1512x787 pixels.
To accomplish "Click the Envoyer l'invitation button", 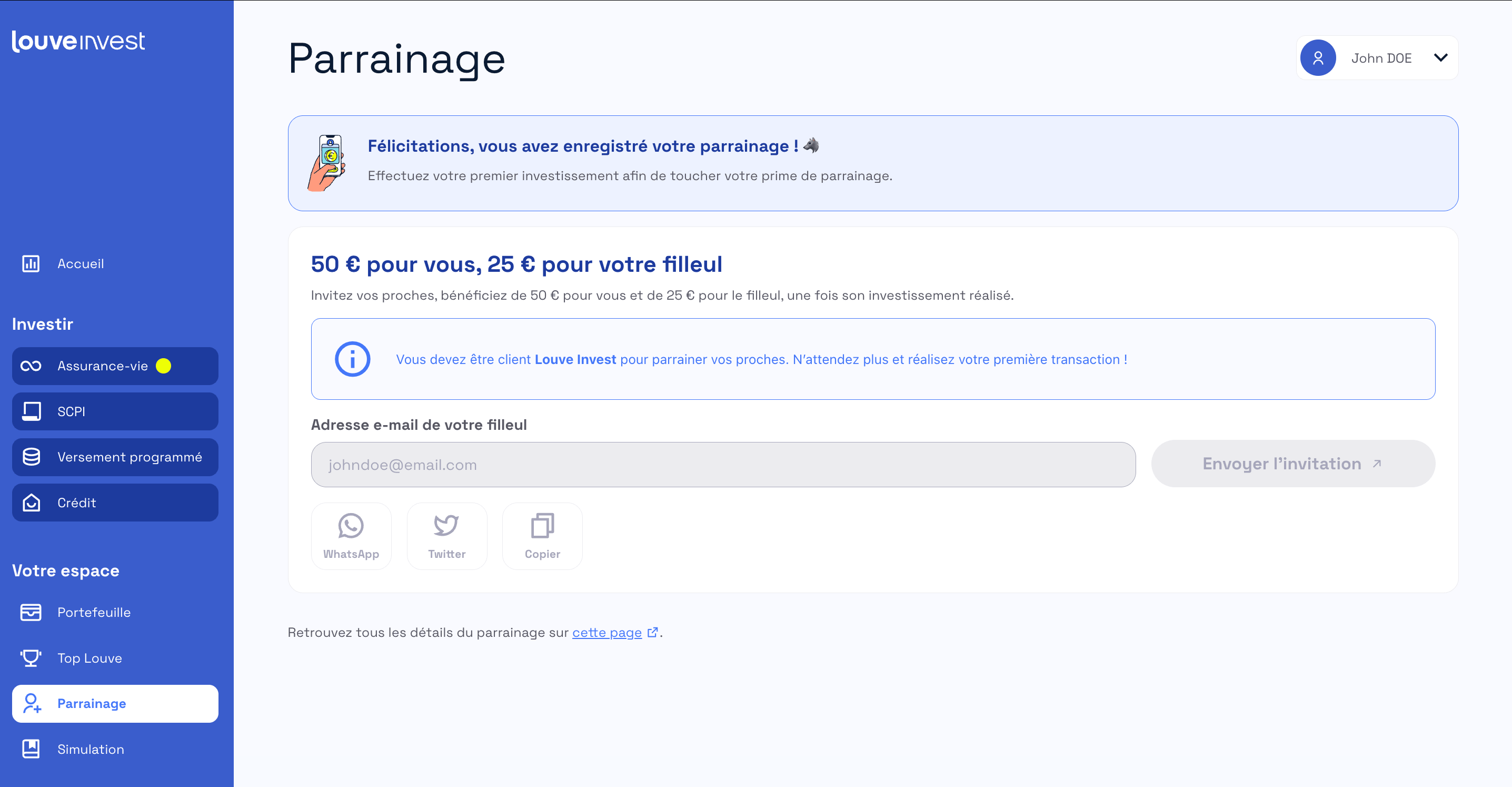I will coord(1293,464).
